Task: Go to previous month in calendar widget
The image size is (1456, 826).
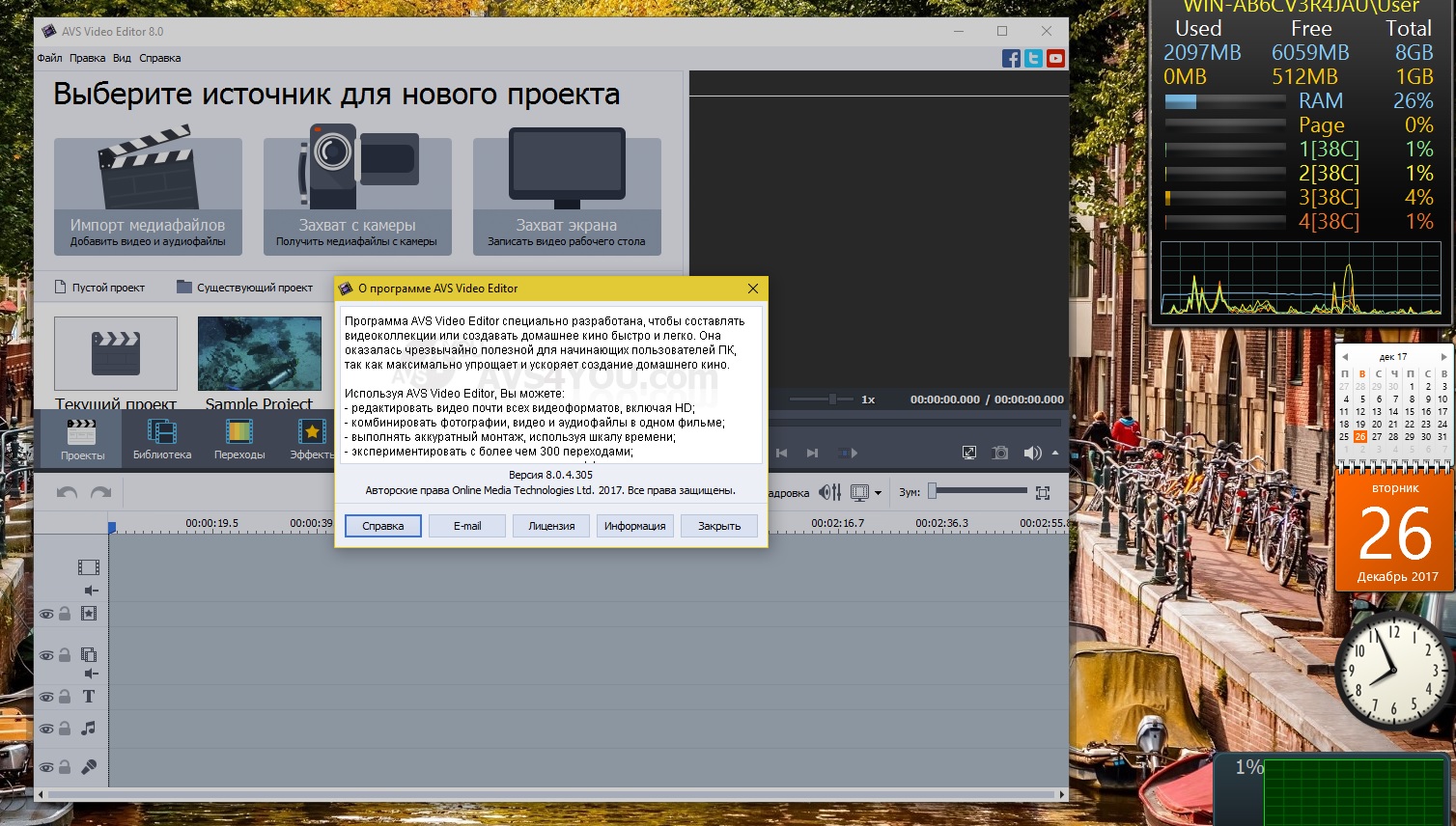Action: click(1344, 357)
